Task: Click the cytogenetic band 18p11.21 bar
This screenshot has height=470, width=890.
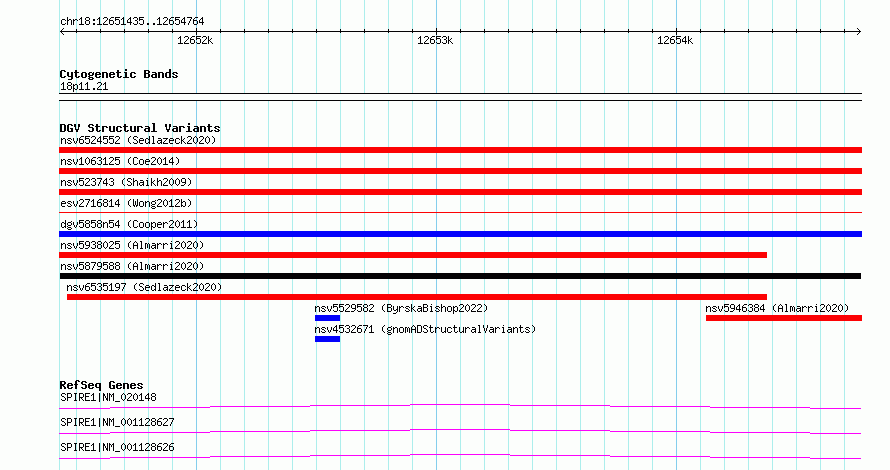Action: coord(460,97)
